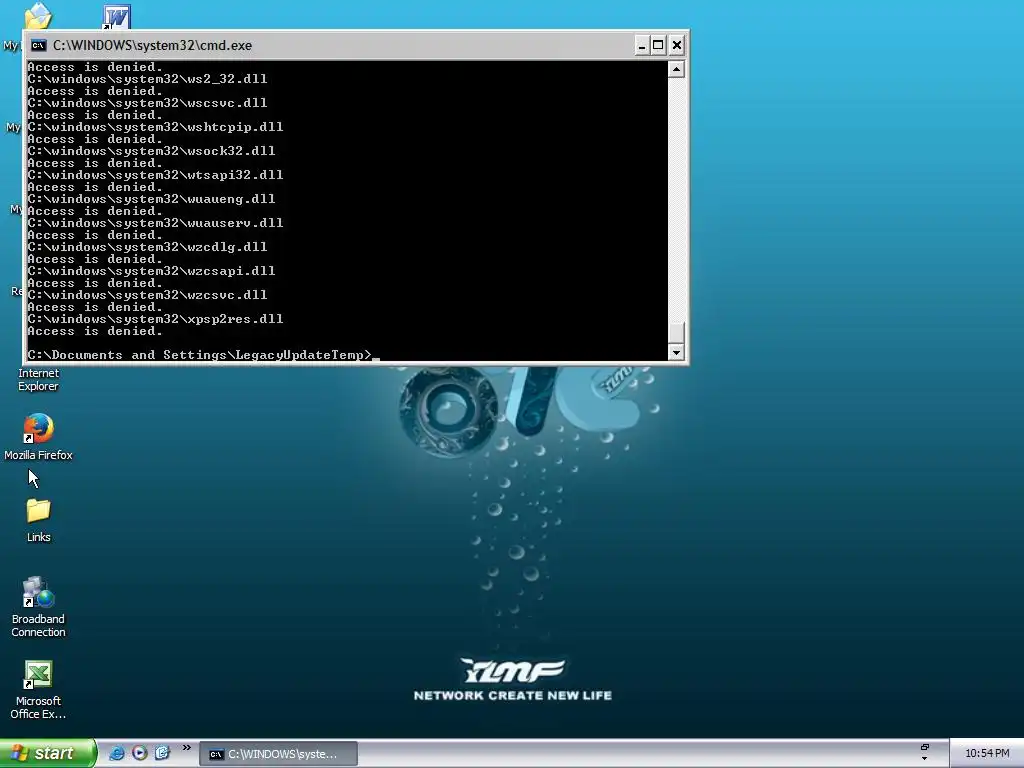Click the line C:\windows\system32\wuaueng.dll
1024x768 pixels.
[152, 199]
